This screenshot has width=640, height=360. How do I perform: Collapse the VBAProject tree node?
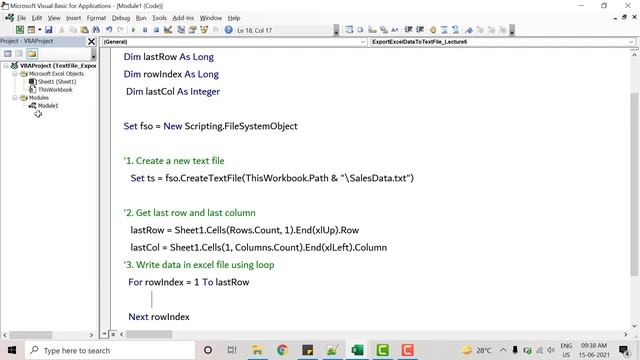(6, 65)
